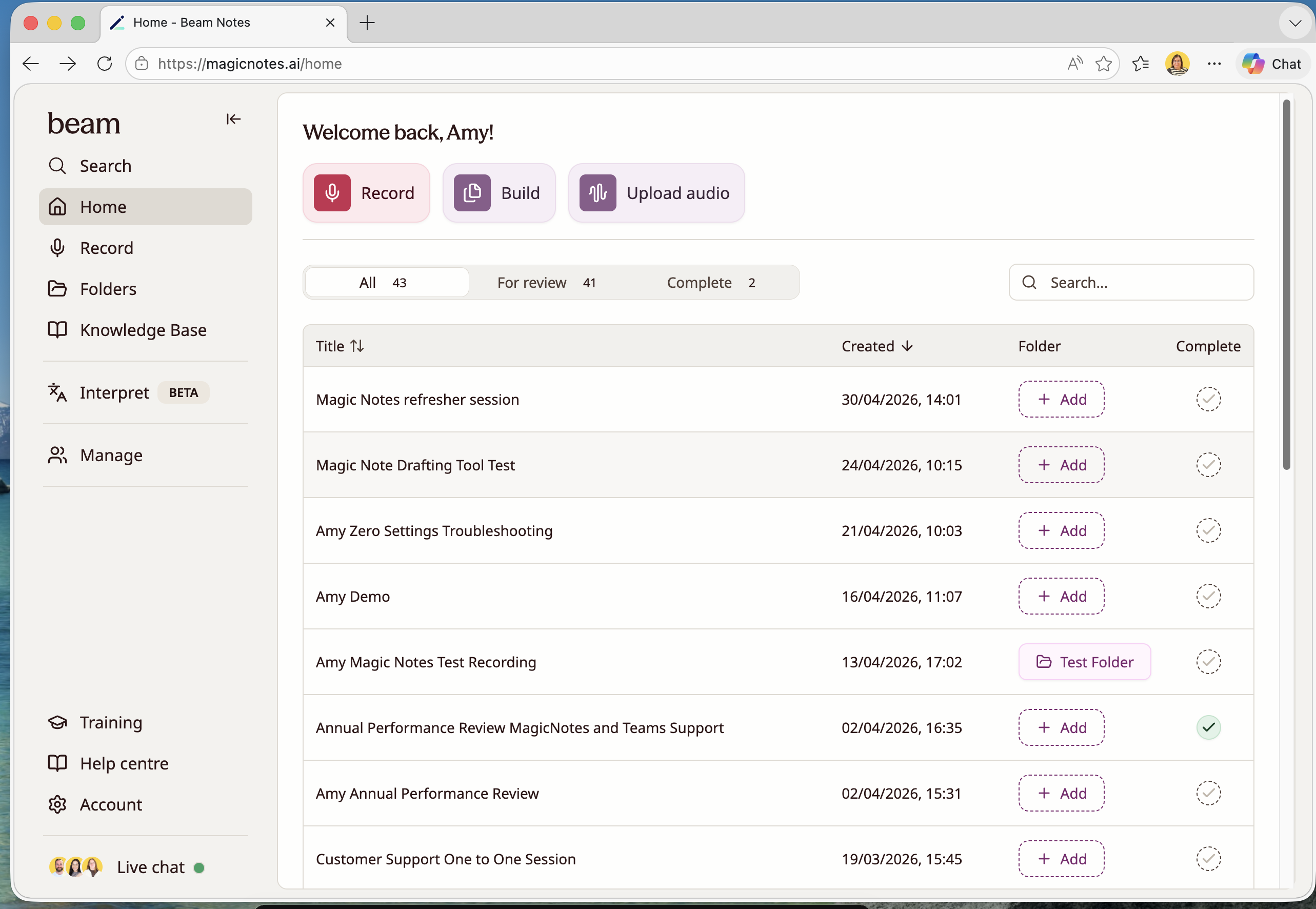The width and height of the screenshot is (1316, 909).
Task: Open Magic Notes refresher session note
Action: pyautogui.click(x=417, y=399)
